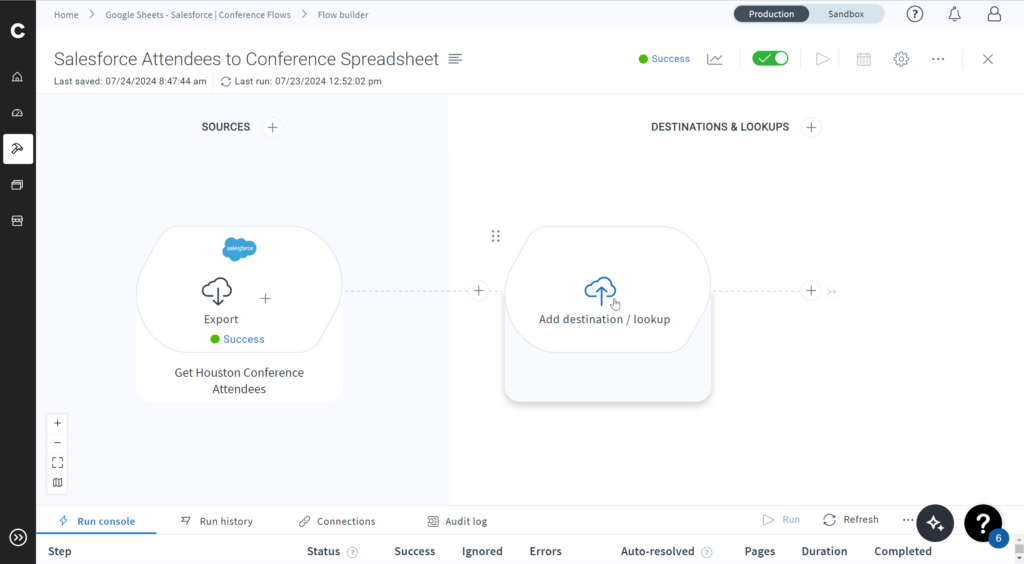This screenshot has height=564, width=1024.
Task: Click plus beside Export step icon
Action: (265, 298)
